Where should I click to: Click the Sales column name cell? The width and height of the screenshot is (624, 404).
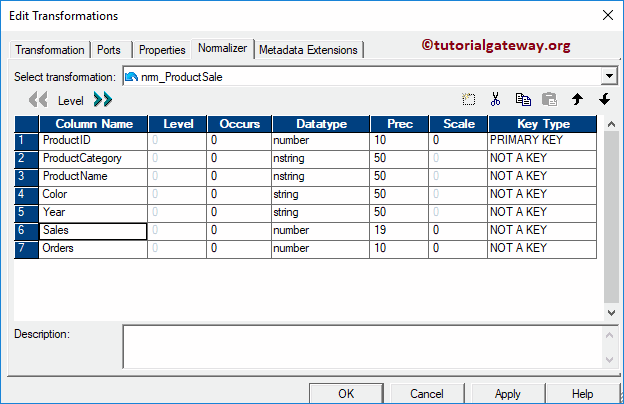[94, 231]
